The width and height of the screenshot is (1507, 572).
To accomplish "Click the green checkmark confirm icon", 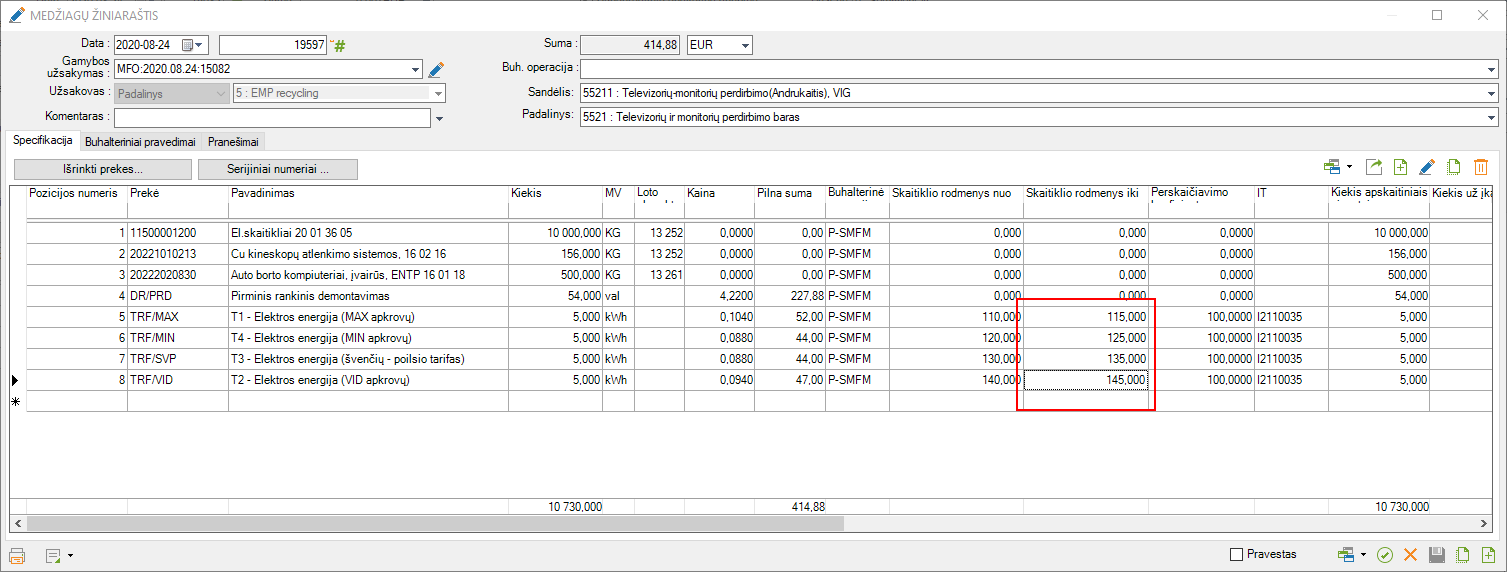I will (x=1385, y=555).
